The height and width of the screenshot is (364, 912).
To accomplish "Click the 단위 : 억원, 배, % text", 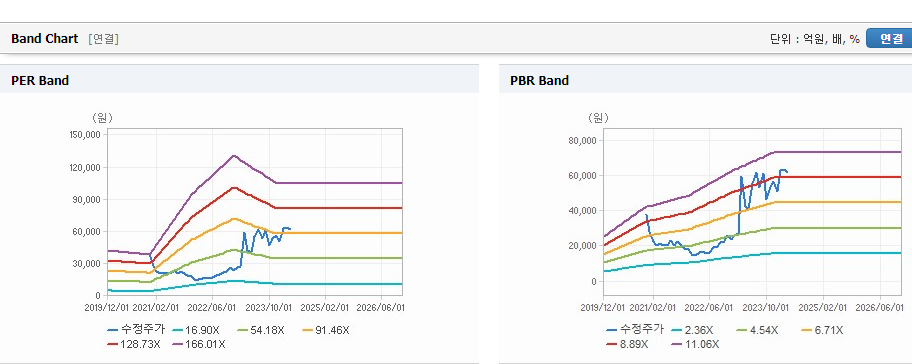I will click(814, 39).
